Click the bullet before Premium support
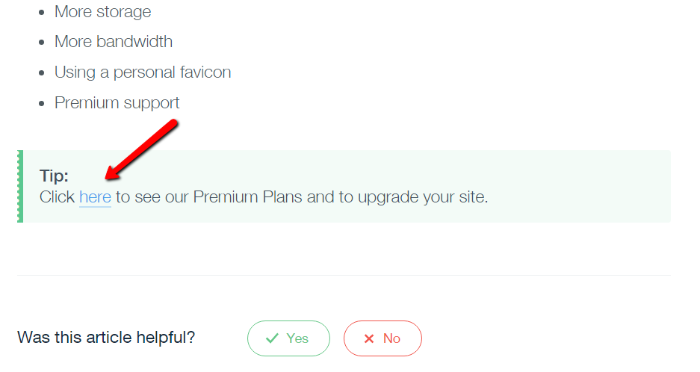Image resolution: width=700 pixels, height=372 pixels. (x=42, y=104)
